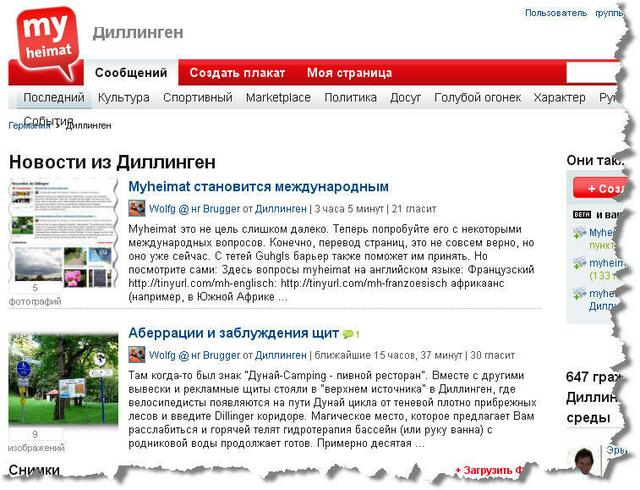
Task: Open the Marketplace category
Action: coord(278,98)
